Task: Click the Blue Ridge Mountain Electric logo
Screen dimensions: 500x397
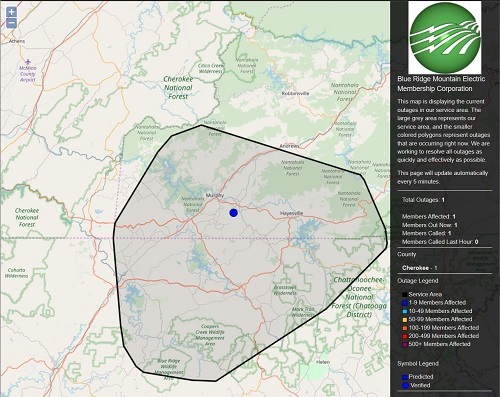Action: click(445, 37)
